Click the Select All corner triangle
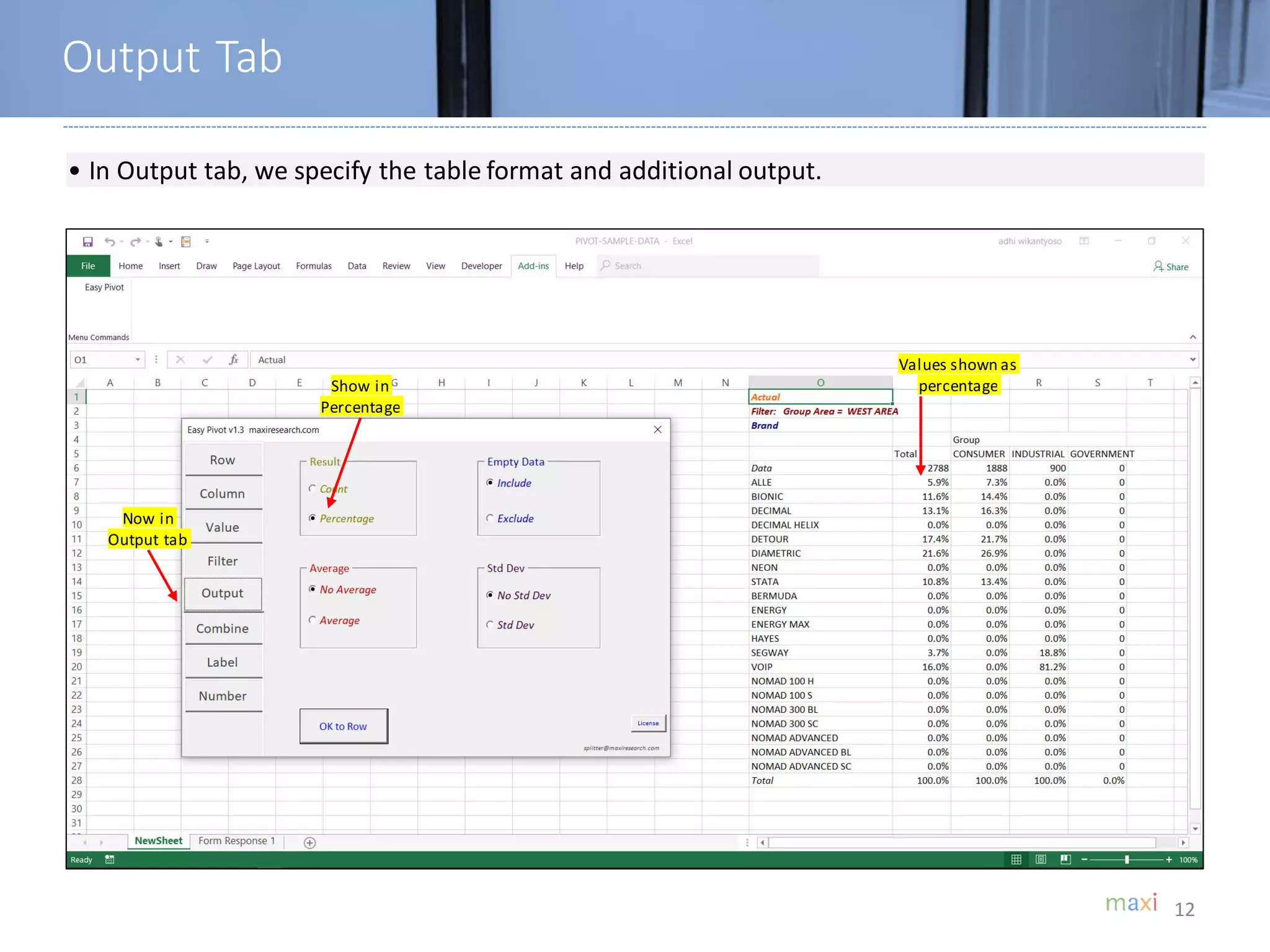The width and height of the screenshot is (1270, 952). 79,382
